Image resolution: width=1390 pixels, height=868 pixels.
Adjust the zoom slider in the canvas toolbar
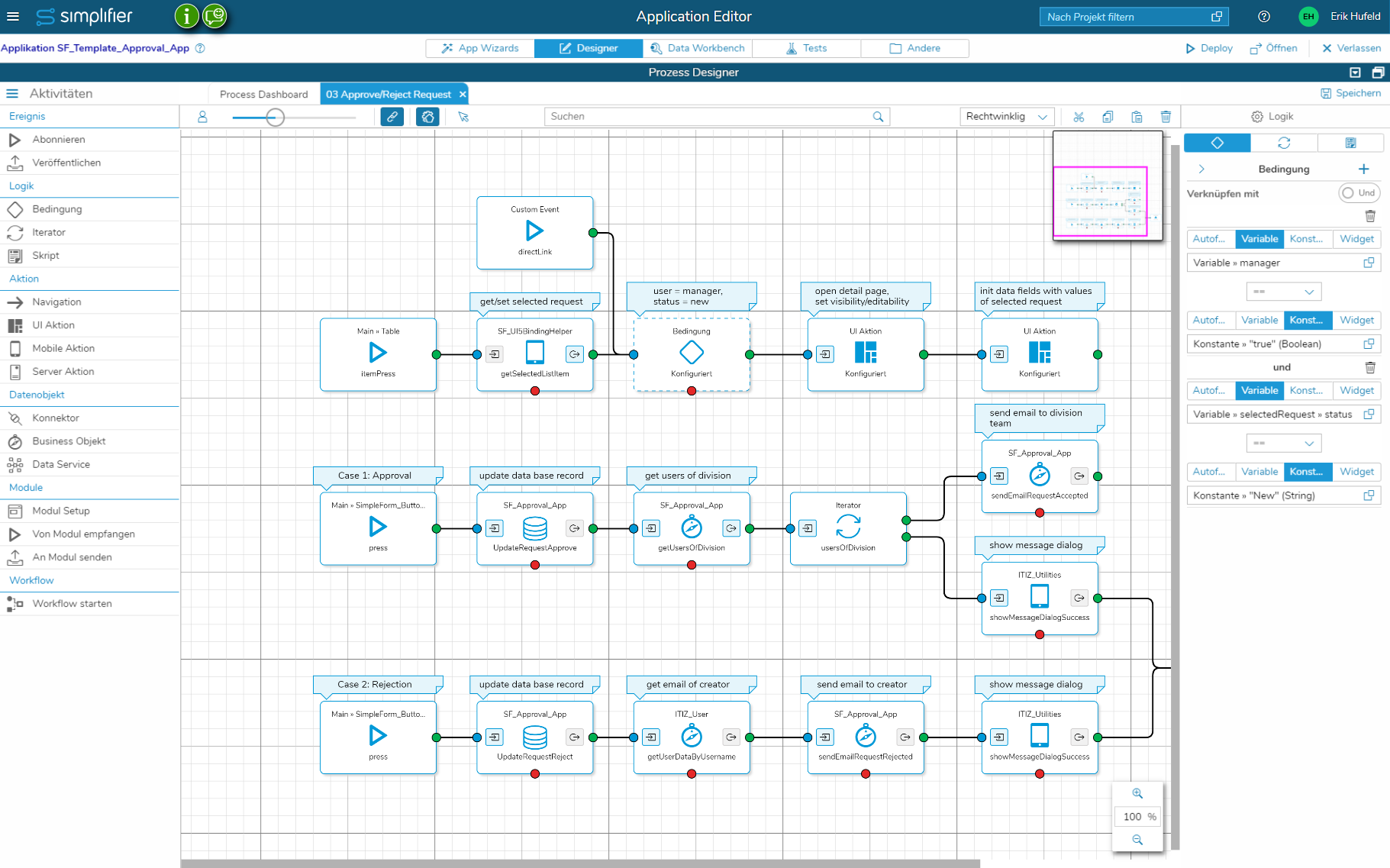point(273,118)
